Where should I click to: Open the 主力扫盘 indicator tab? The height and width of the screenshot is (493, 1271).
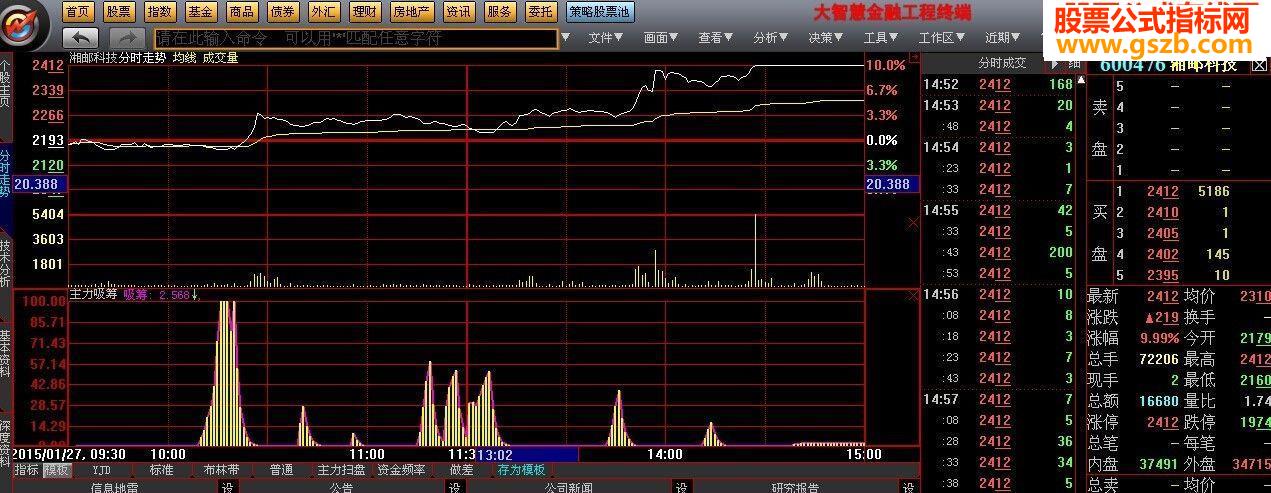(x=342, y=470)
